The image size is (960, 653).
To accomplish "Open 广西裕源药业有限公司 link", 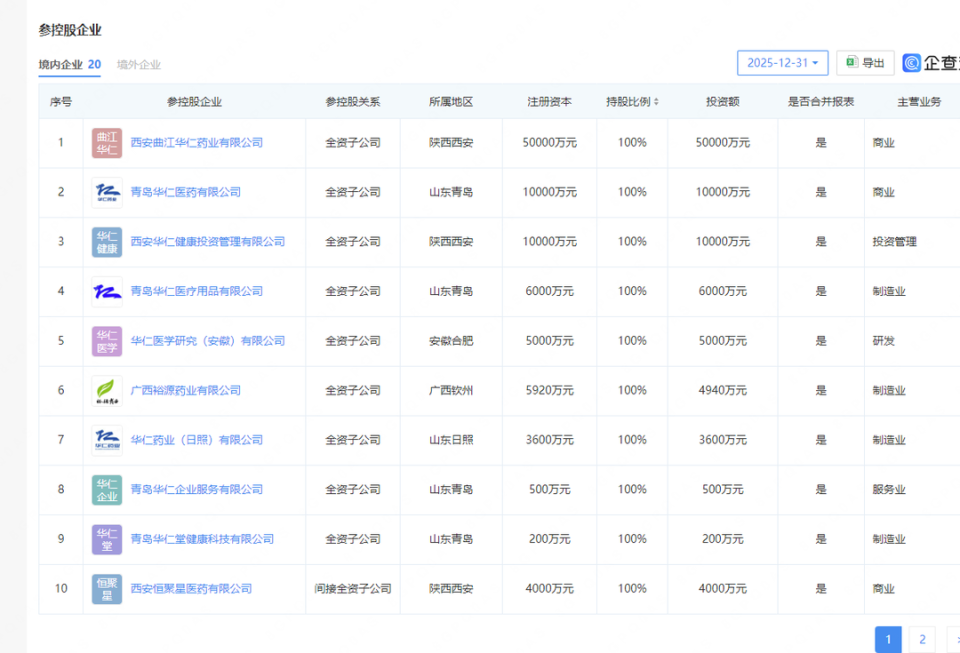I will pos(186,390).
